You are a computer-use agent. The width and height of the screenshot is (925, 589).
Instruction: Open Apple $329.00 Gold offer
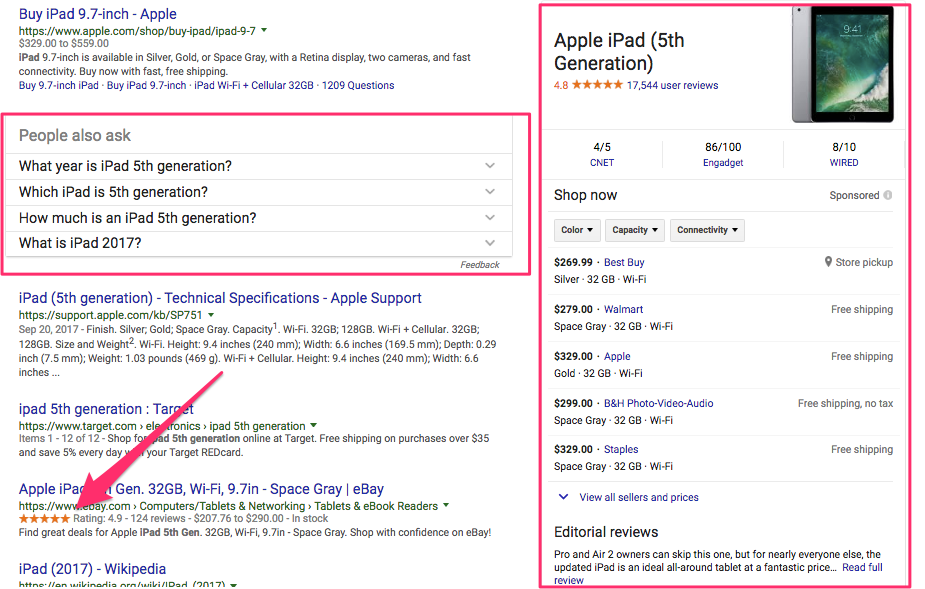point(617,356)
